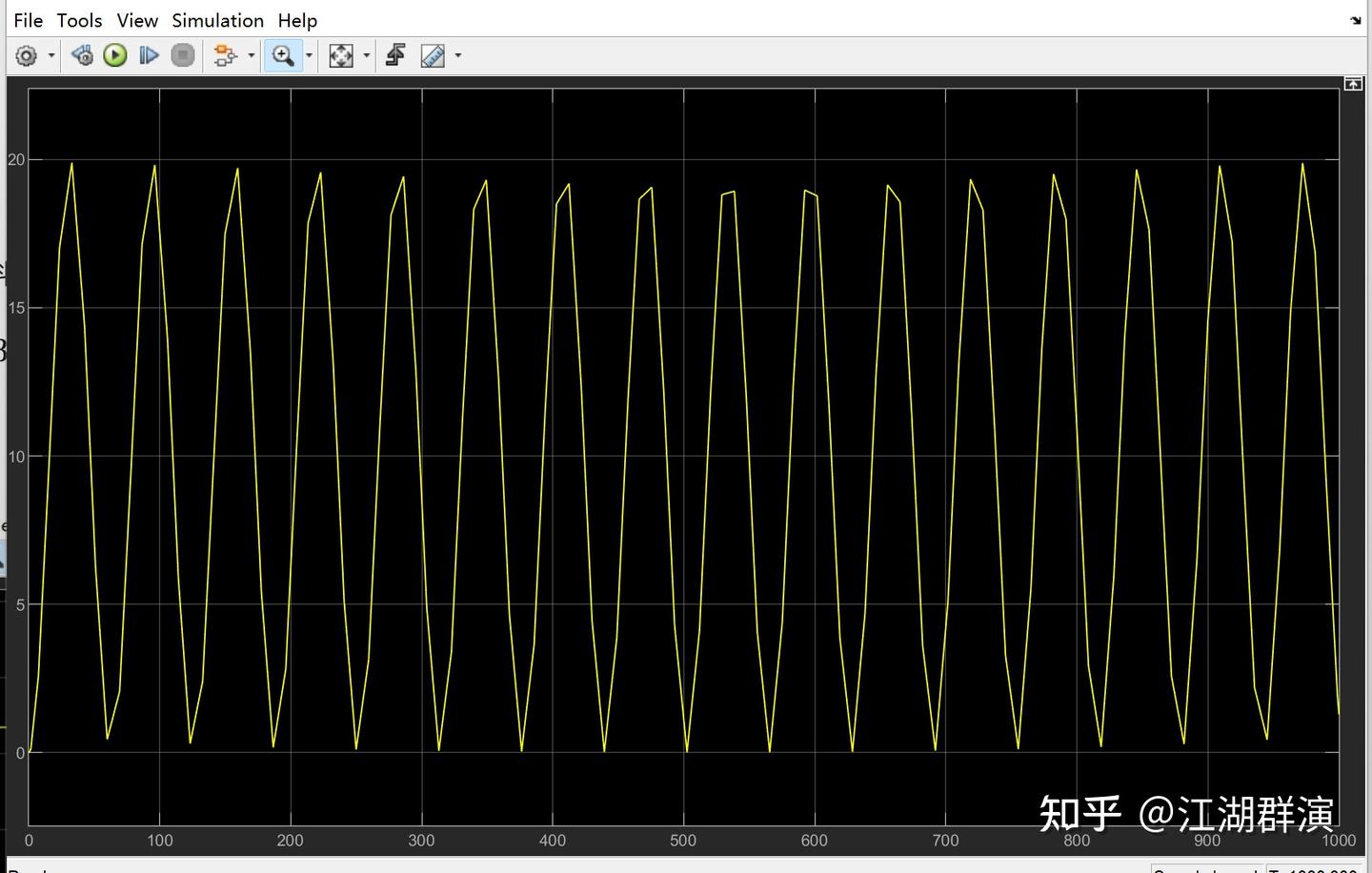Select the Zoom magnifier tool
The height and width of the screenshot is (873, 1372).
(283, 56)
